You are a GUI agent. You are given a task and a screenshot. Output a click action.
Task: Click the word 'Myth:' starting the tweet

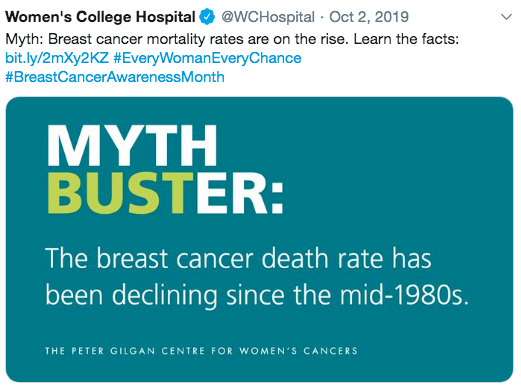25,39
